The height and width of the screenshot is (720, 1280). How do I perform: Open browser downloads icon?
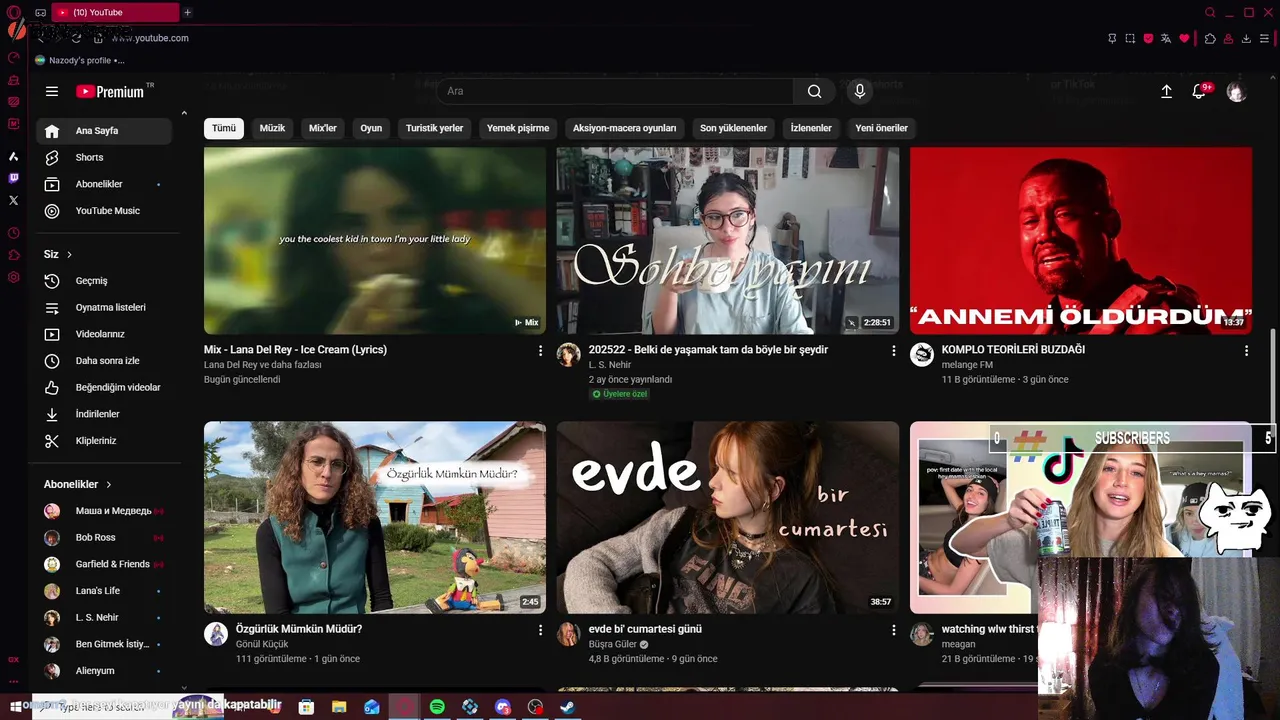pos(1246,38)
